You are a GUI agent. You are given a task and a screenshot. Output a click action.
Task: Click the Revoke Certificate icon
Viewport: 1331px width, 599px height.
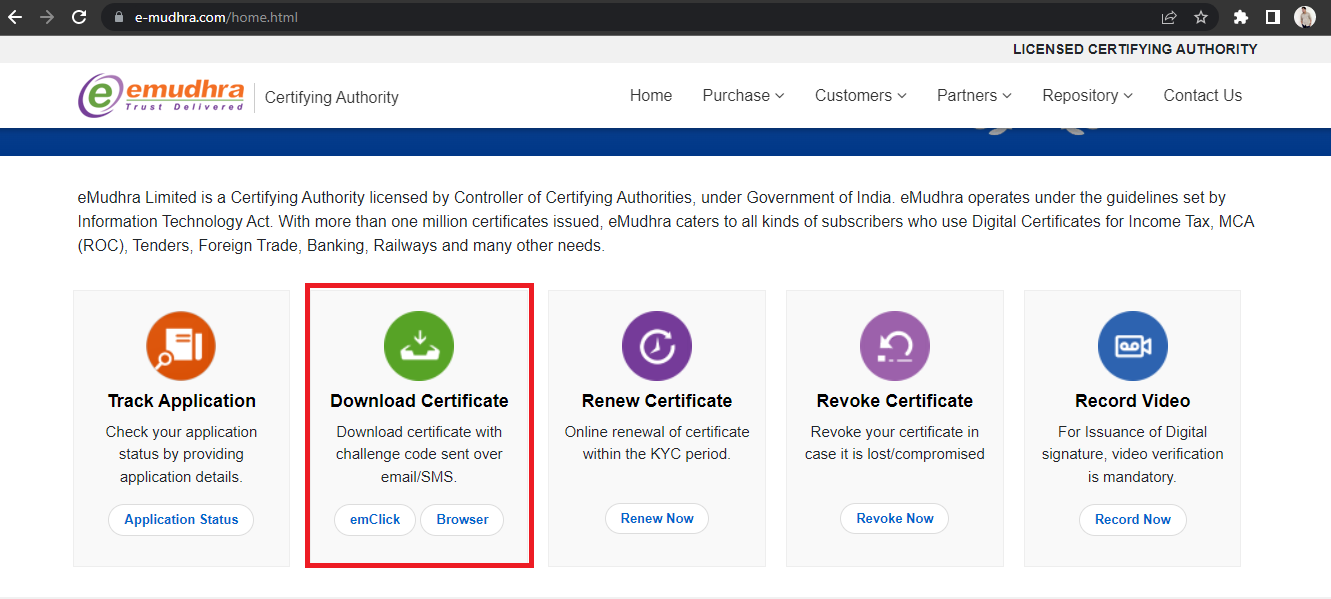point(894,345)
